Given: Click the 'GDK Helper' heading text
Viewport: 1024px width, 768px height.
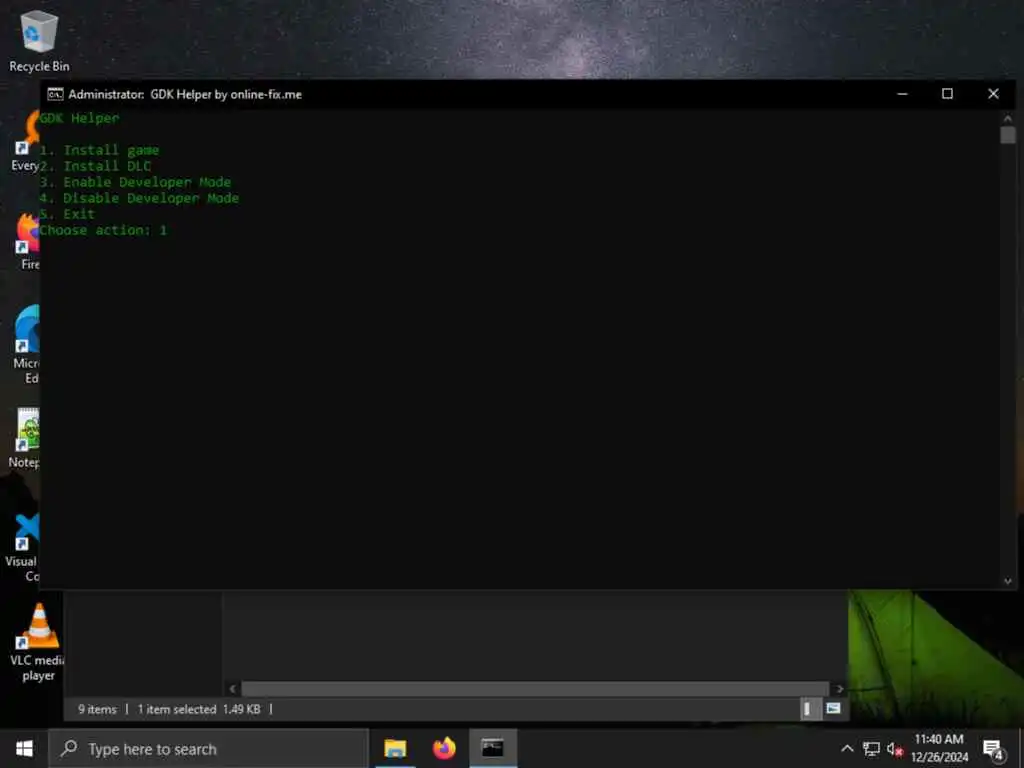Looking at the screenshot, I should click(80, 118).
